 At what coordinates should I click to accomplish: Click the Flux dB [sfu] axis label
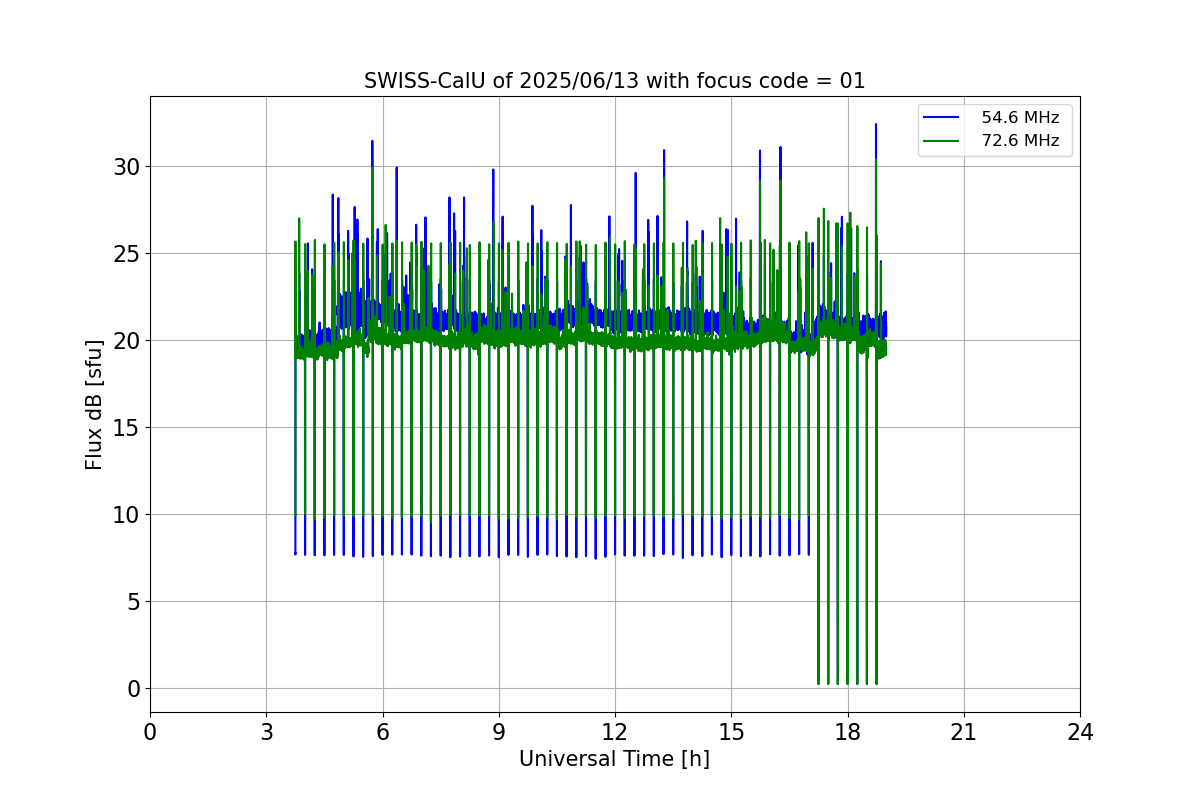point(94,404)
